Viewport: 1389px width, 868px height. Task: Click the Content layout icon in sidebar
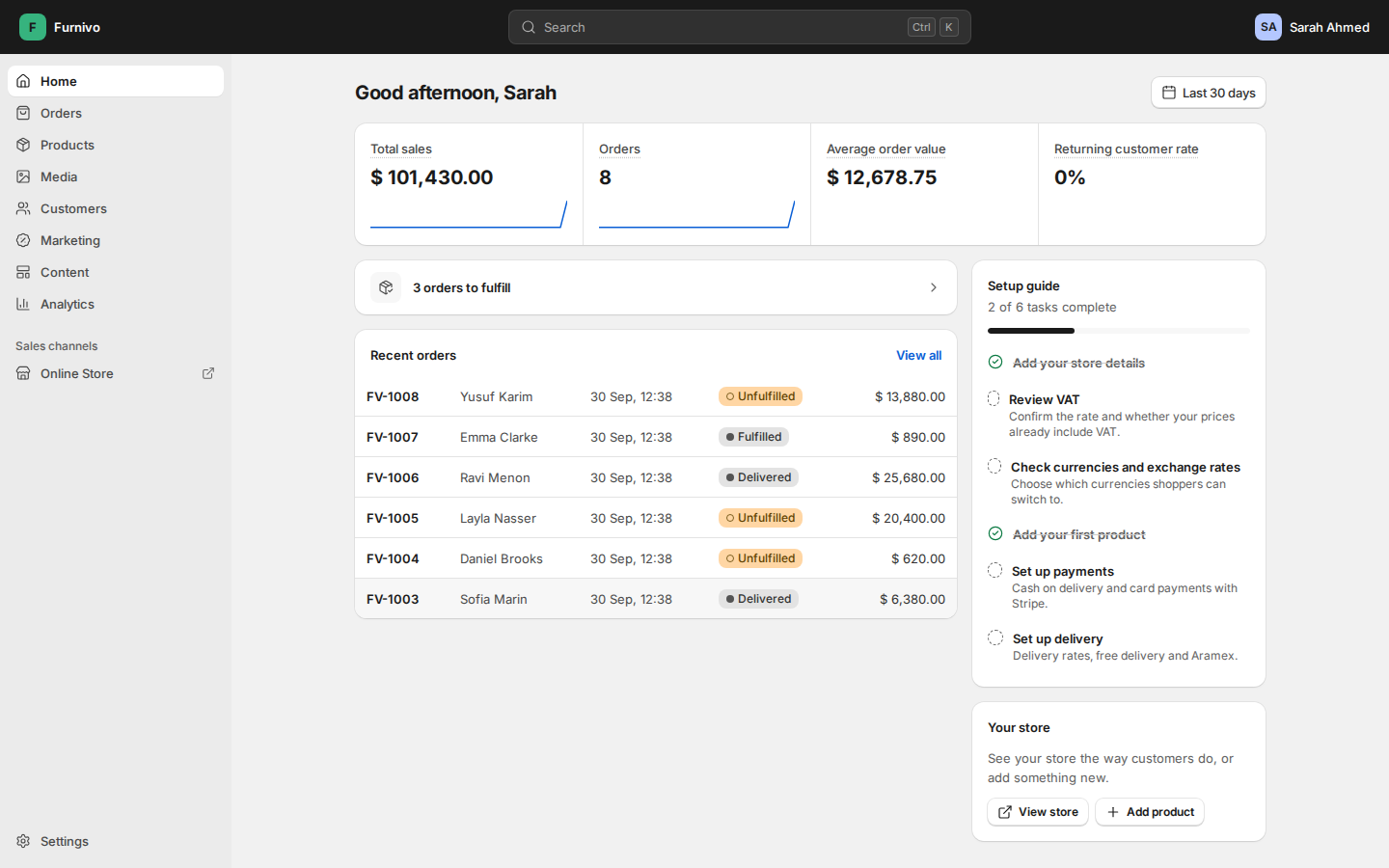[x=23, y=272]
